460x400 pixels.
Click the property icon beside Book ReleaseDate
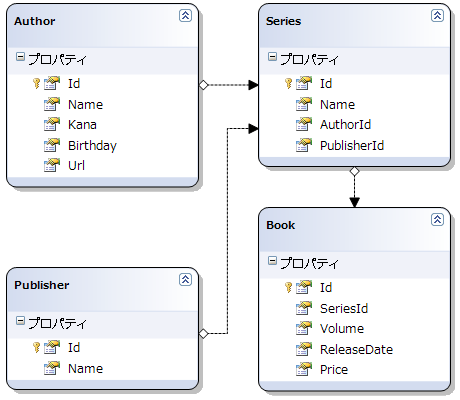(304, 349)
